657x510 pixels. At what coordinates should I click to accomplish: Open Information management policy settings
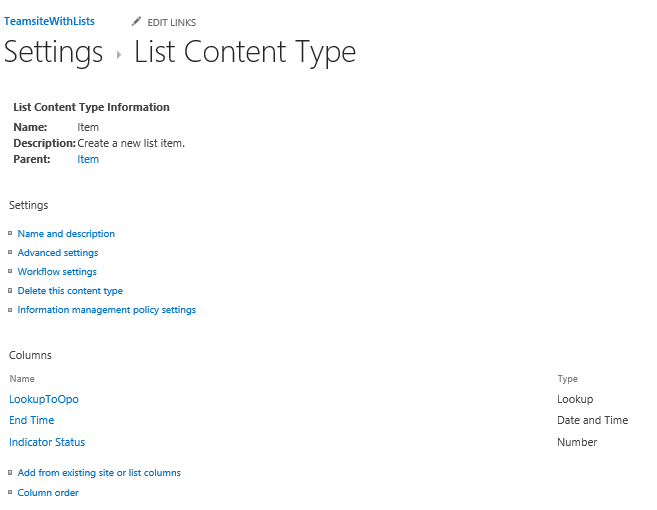coord(106,310)
